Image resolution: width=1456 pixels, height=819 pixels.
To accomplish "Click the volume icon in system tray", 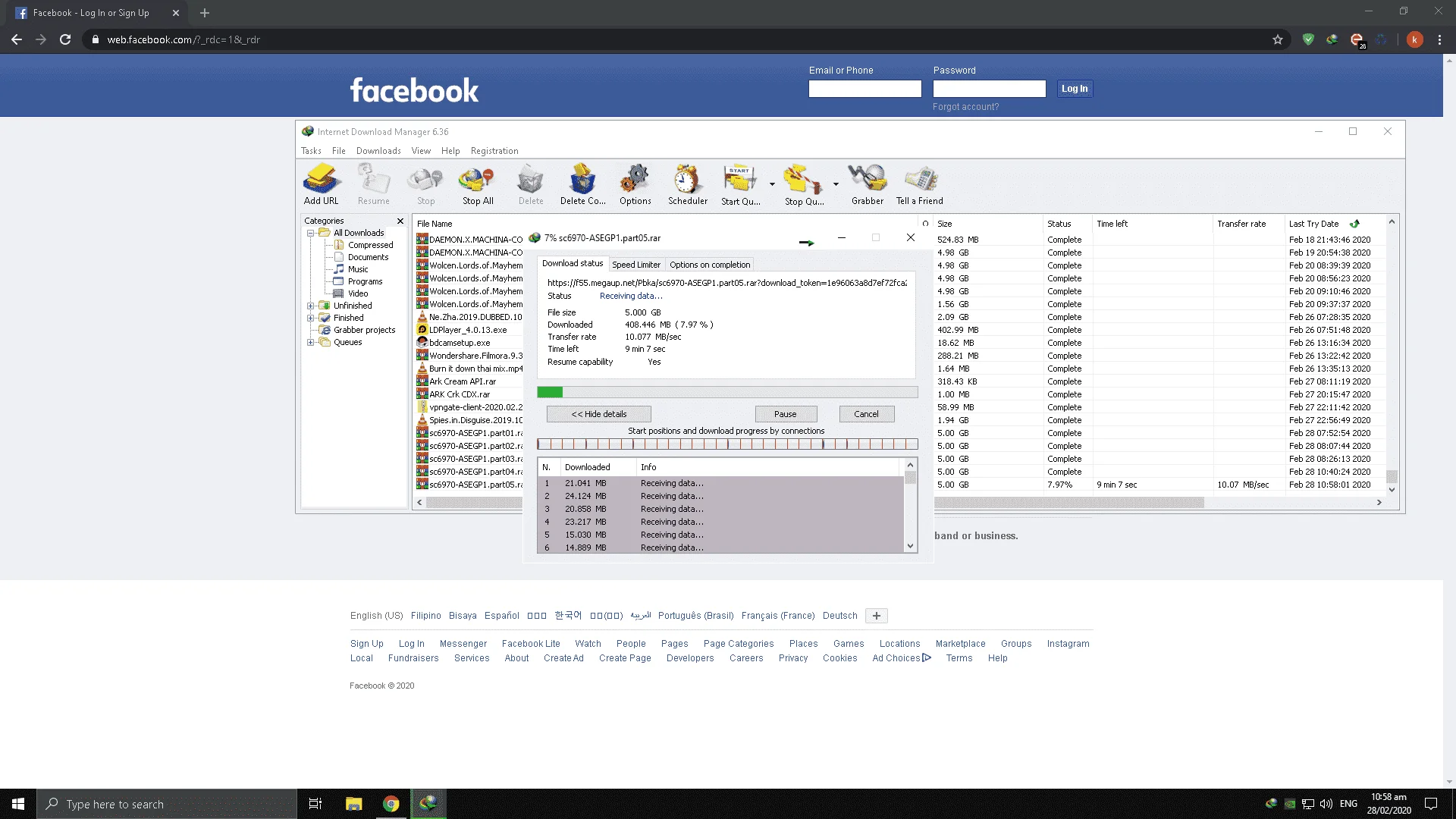I will [1326, 804].
